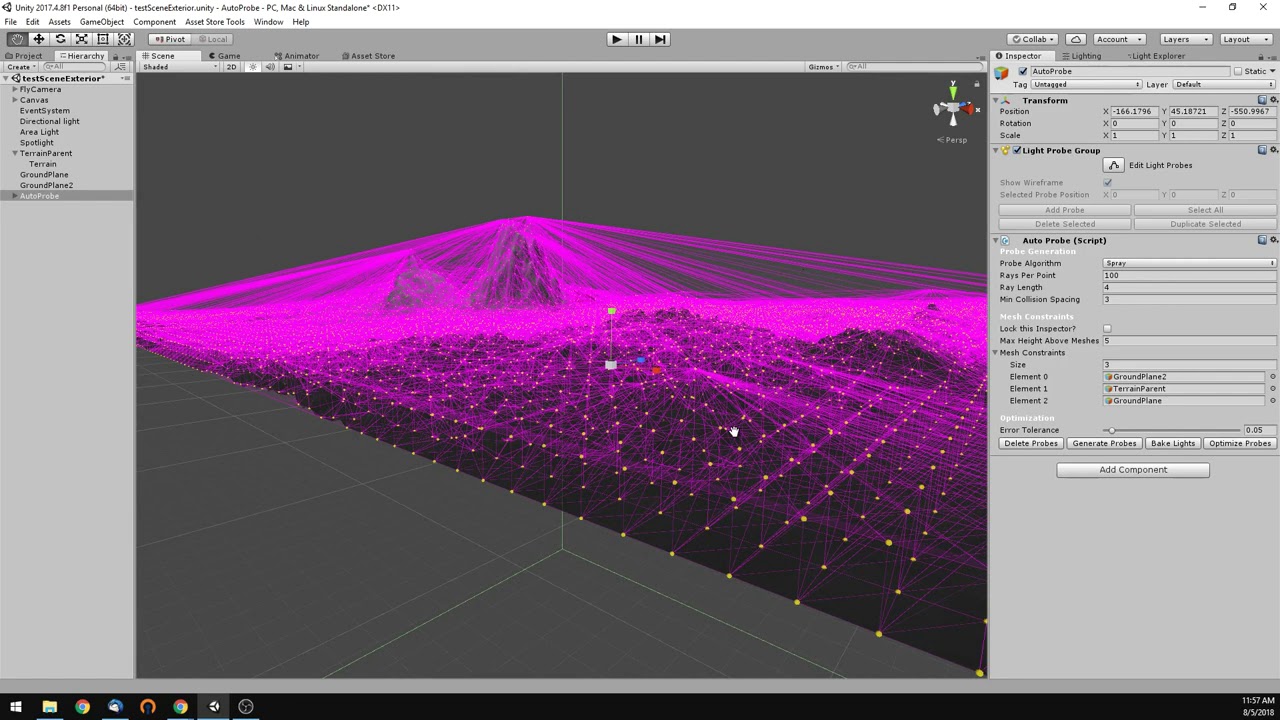Viewport: 1280px width, 720px height.
Task: Open object picker for Element 2
Action: 1272,401
